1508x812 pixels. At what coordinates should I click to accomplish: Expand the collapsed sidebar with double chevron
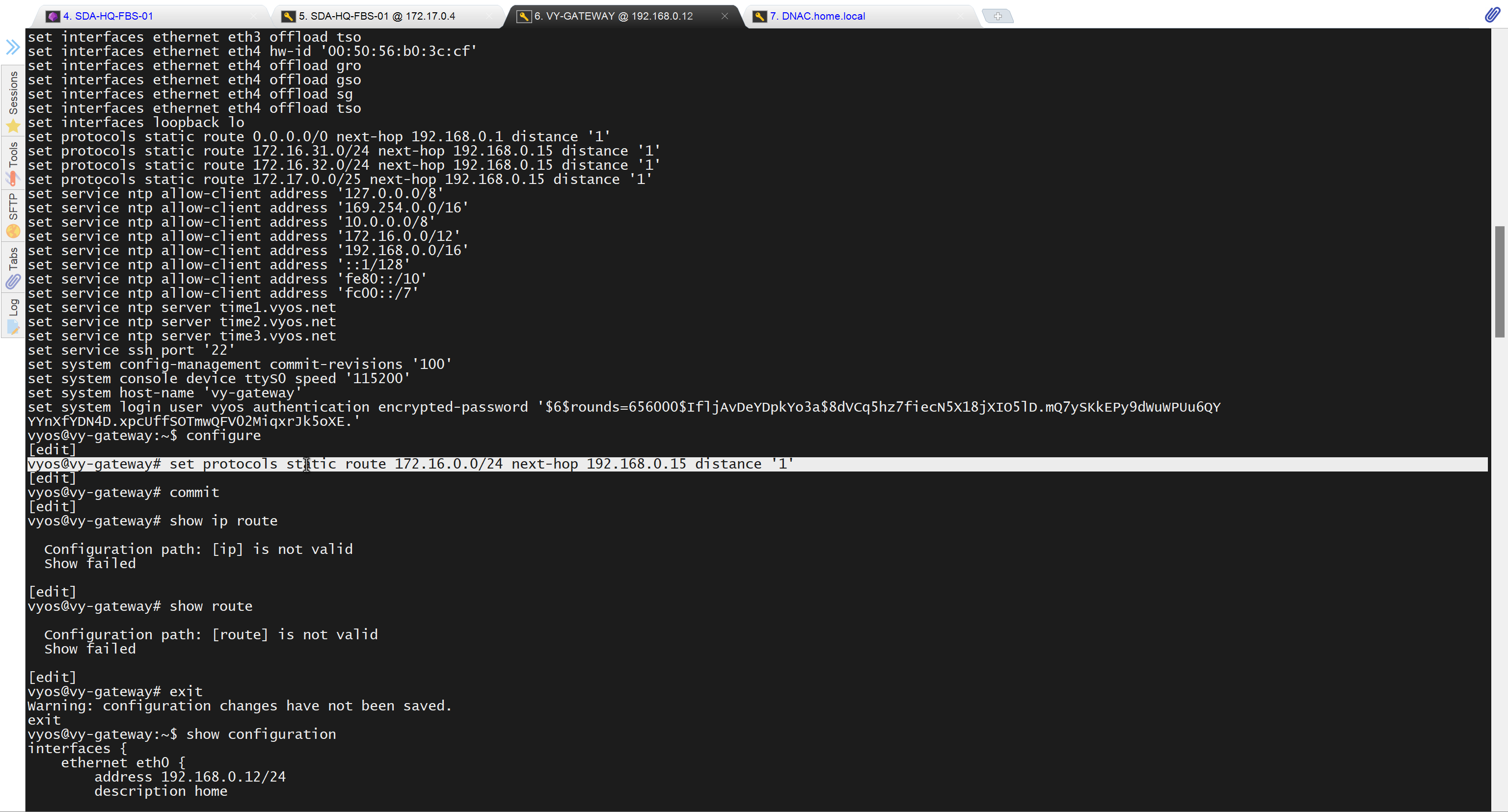[12, 47]
